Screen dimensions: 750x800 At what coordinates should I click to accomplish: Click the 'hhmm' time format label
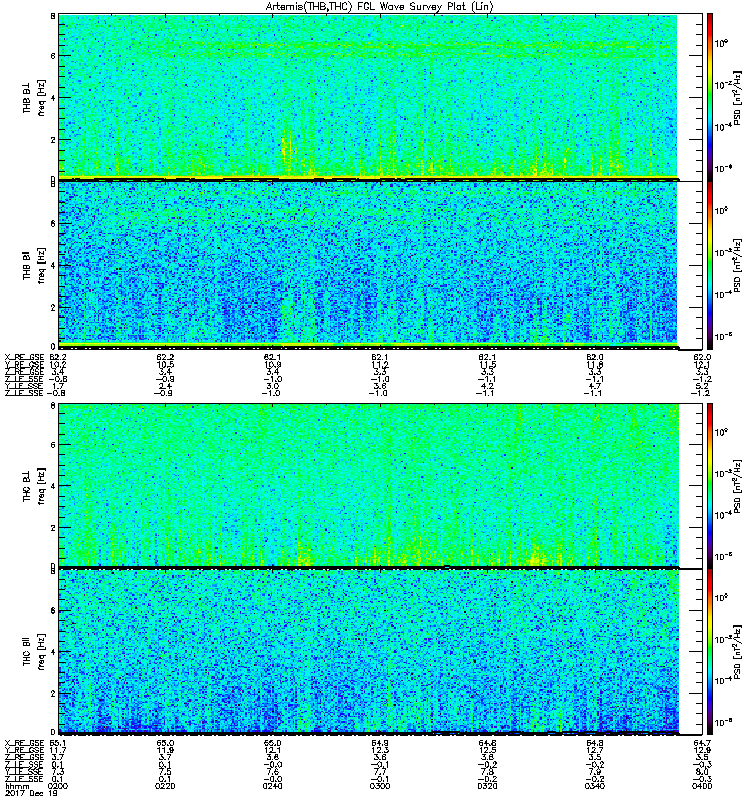point(17,786)
